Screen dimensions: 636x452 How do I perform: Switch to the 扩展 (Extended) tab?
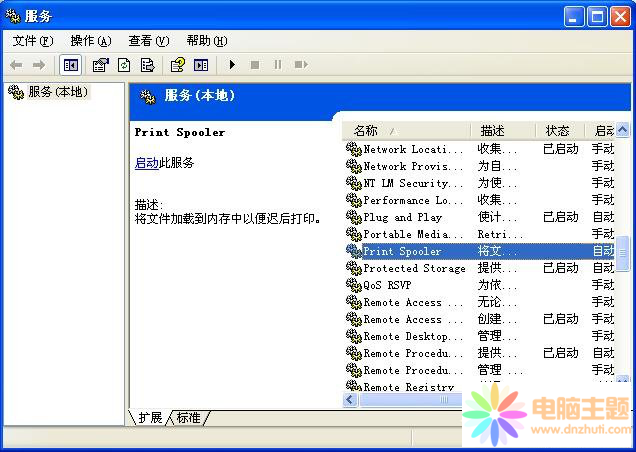point(150,417)
